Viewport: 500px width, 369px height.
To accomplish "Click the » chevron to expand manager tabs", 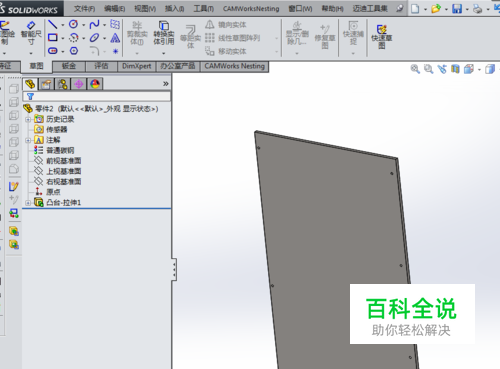I will 166,84.
